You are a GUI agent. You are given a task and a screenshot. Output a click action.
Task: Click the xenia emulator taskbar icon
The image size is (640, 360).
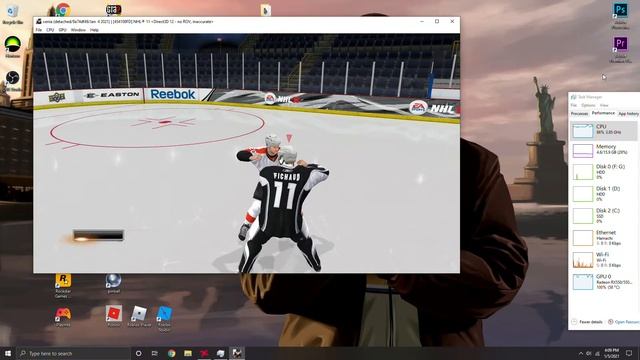pos(237,353)
